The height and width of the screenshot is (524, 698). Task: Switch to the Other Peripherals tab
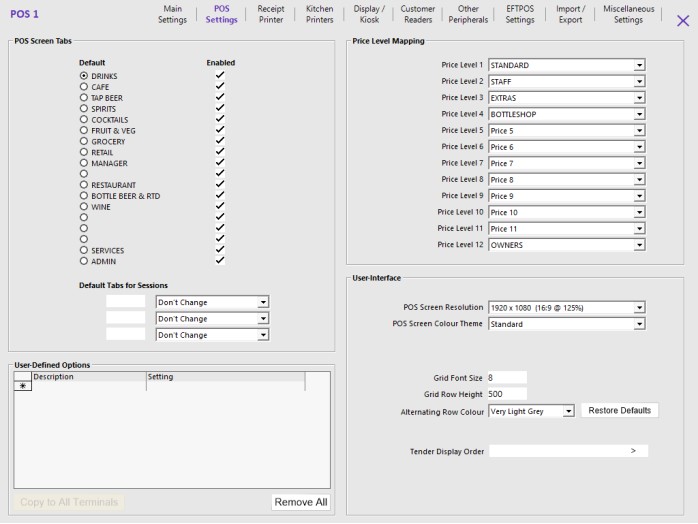468,14
